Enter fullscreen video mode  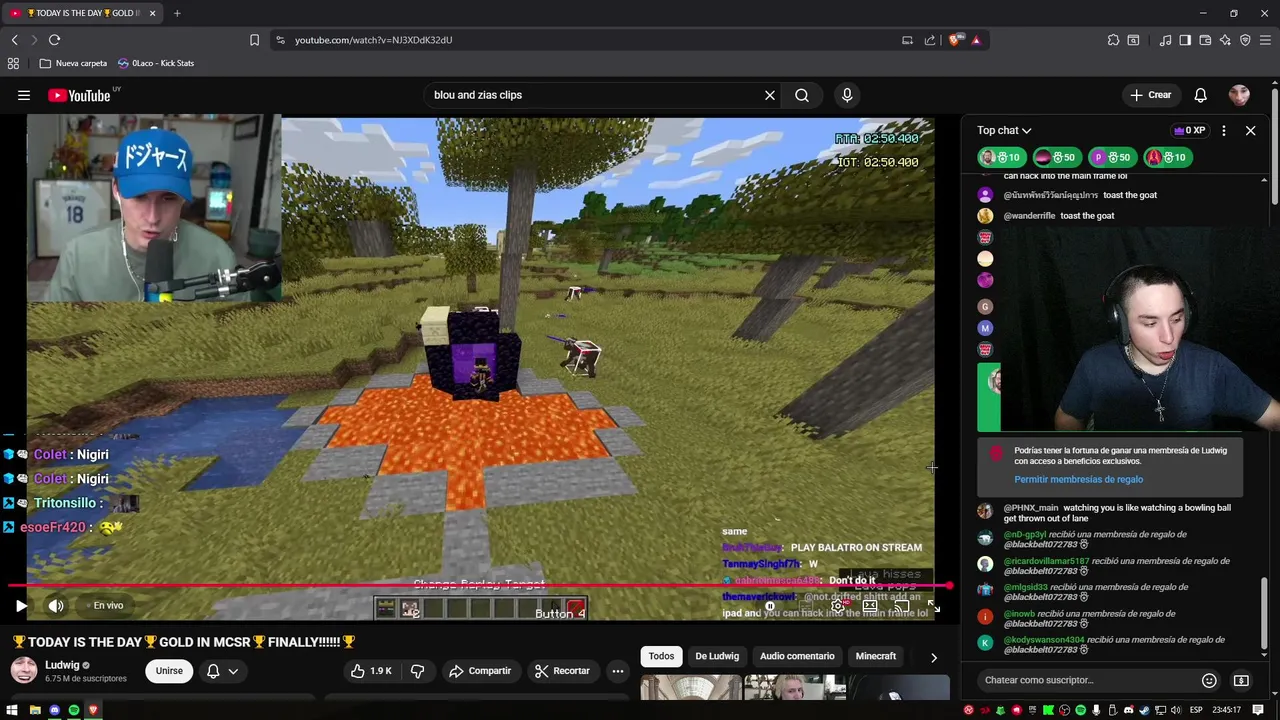click(x=932, y=606)
